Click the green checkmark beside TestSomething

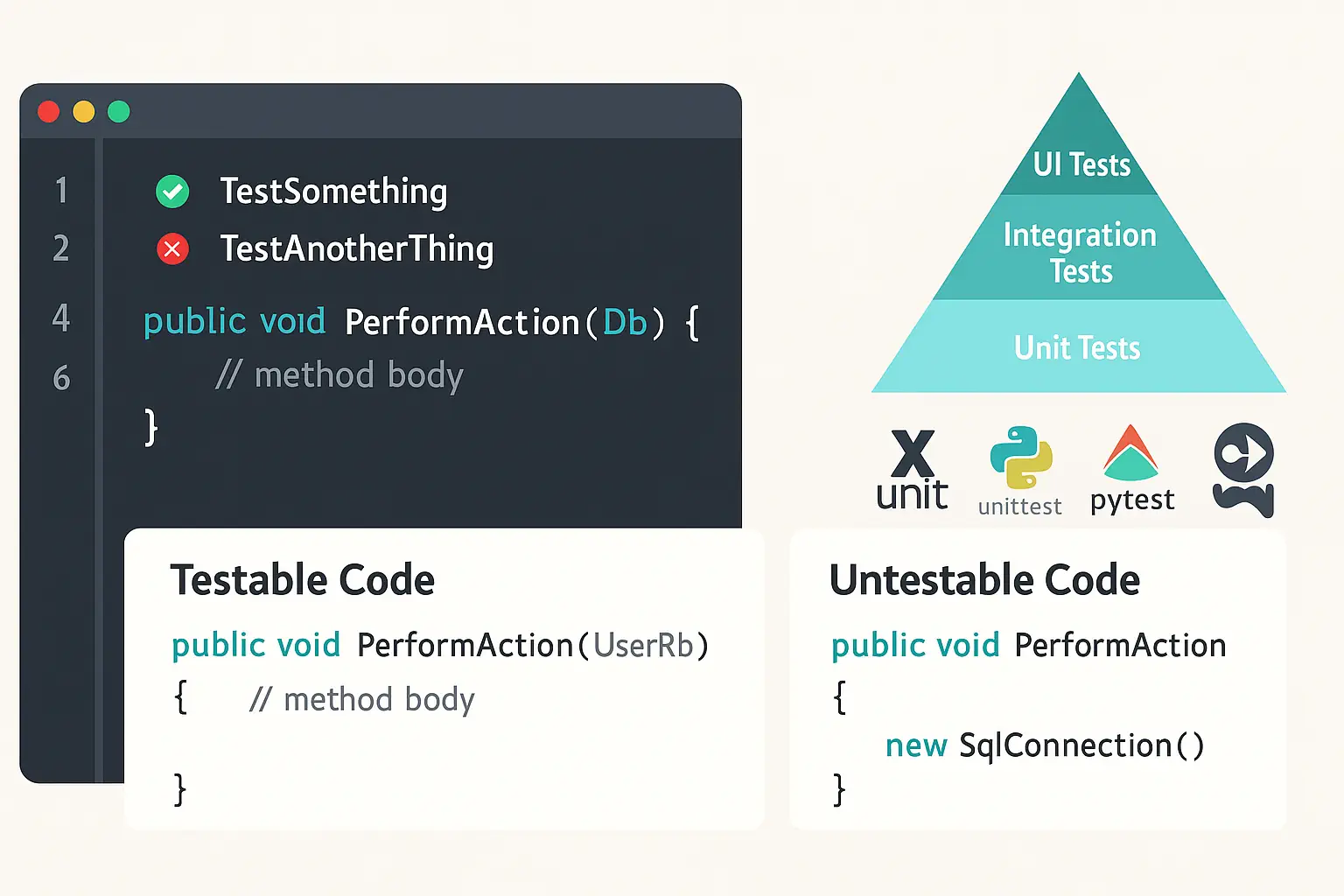tap(172, 192)
